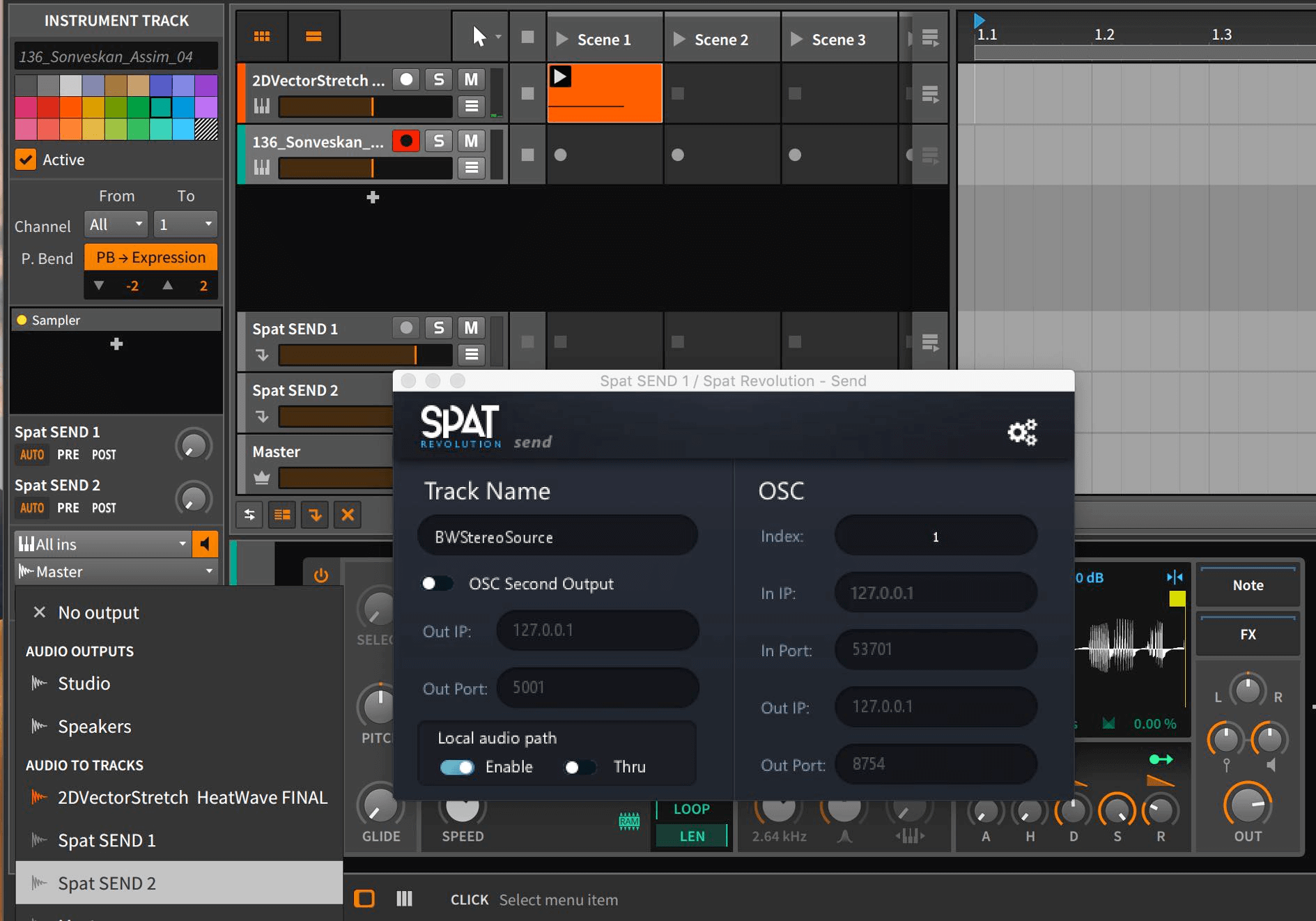1316x921 pixels.
Task: Click the arranger timeline view icon
Action: click(x=313, y=36)
